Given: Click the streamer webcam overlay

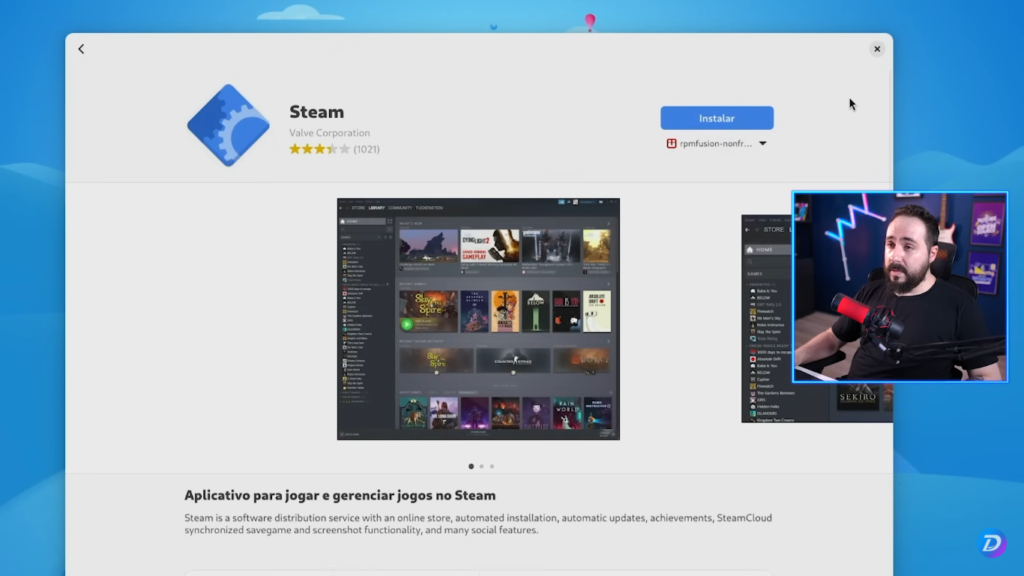Looking at the screenshot, I should click(x=900, y=287).
